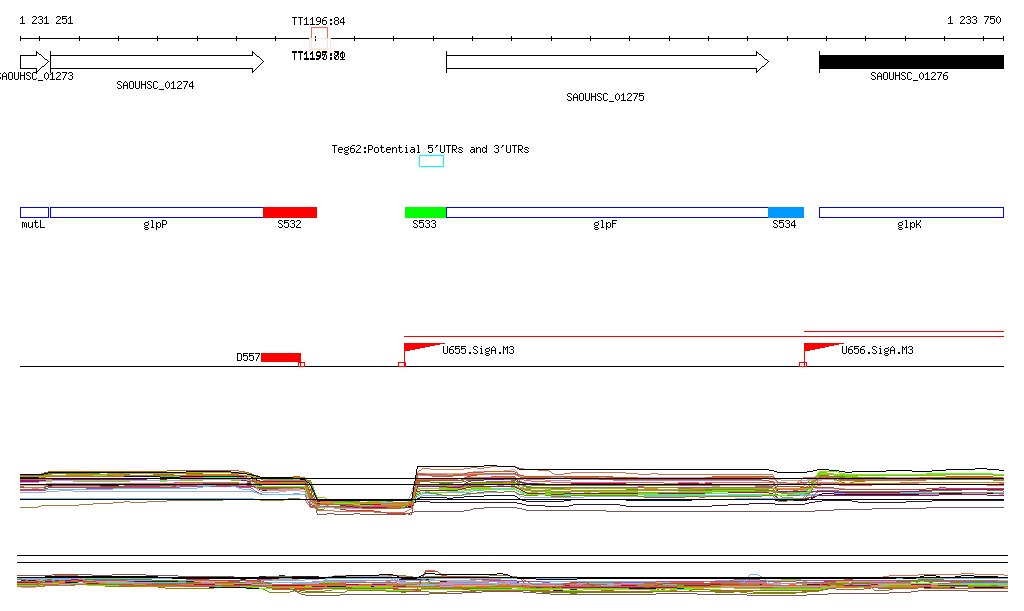
Task: Click the 'mutL' label
Action: tap(33, 225)
